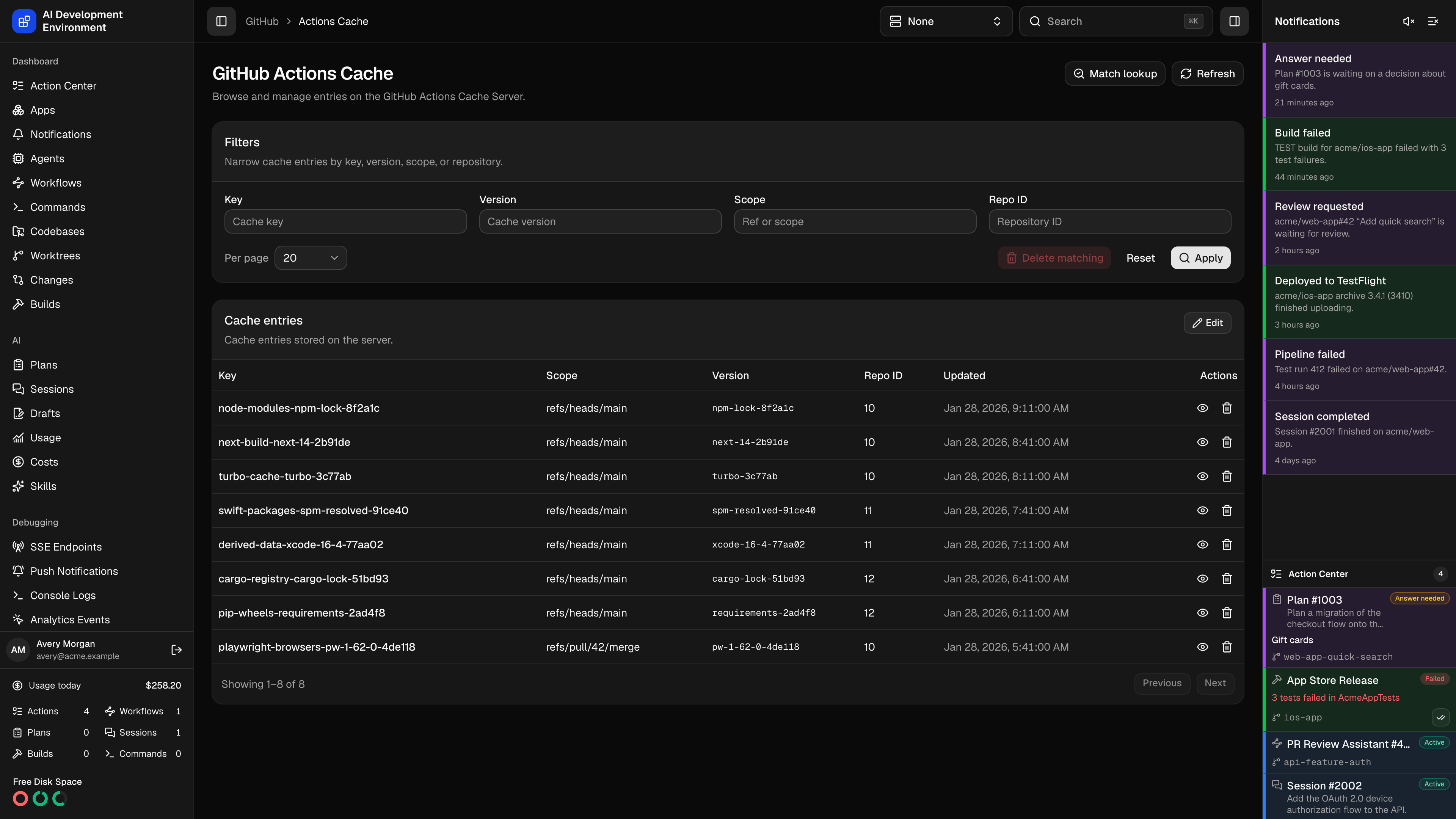
Task: Go to Apps in the sidebar
Action: [97, 110]
